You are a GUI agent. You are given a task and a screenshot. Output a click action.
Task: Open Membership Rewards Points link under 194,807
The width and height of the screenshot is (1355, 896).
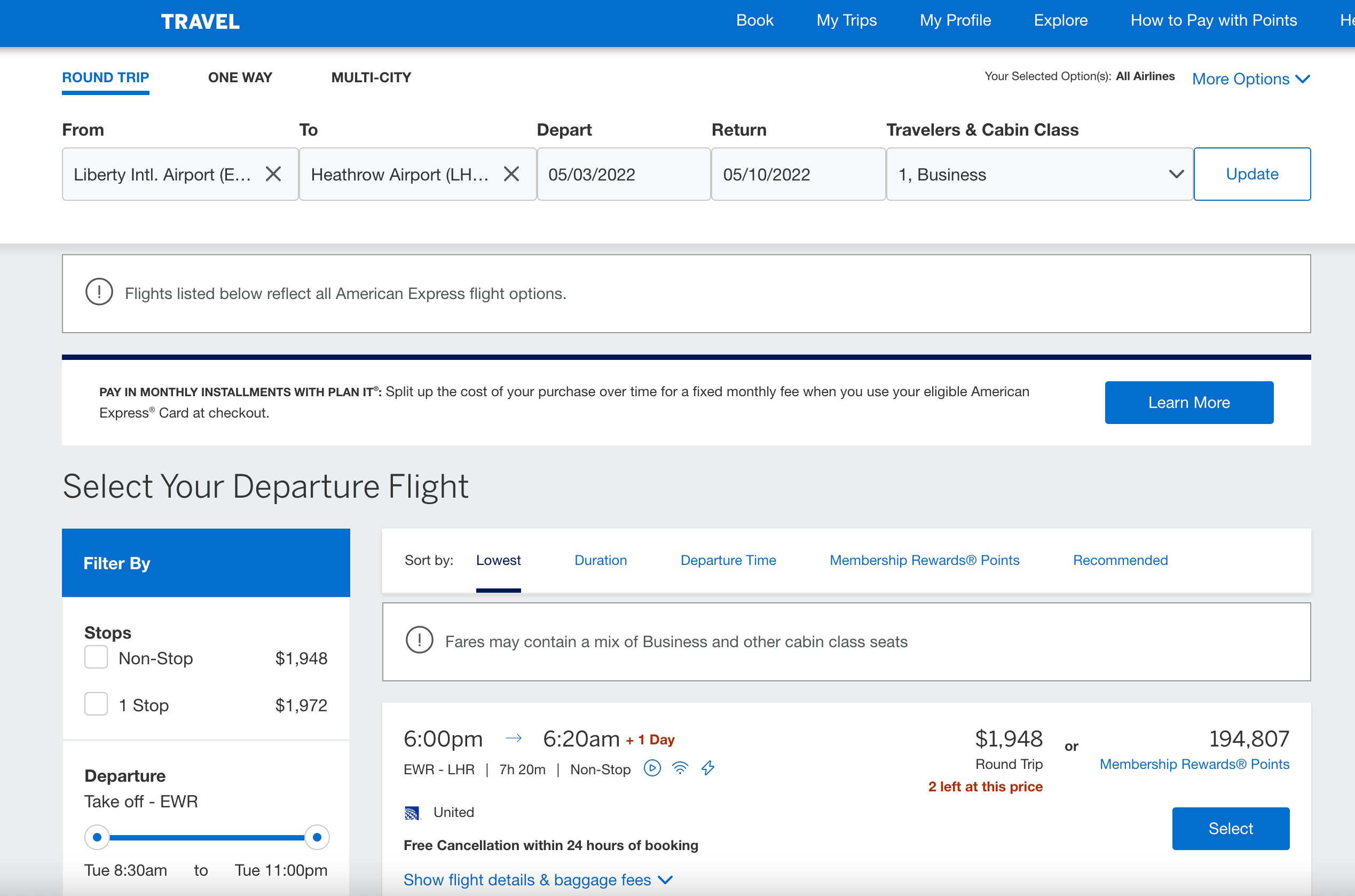tap(1194, 764)
